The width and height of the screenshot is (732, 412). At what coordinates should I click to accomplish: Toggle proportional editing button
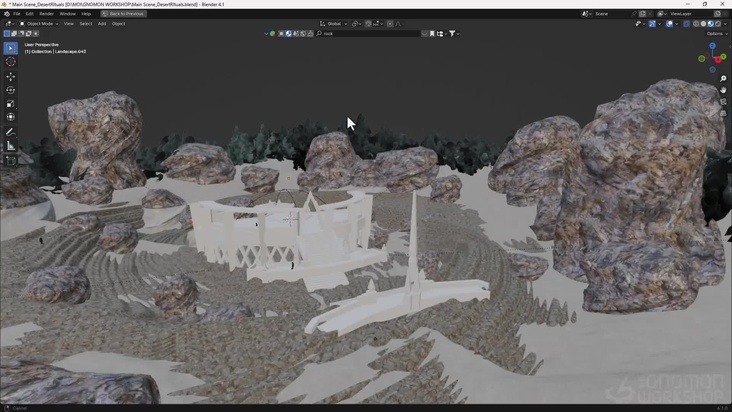click(390, 23)
